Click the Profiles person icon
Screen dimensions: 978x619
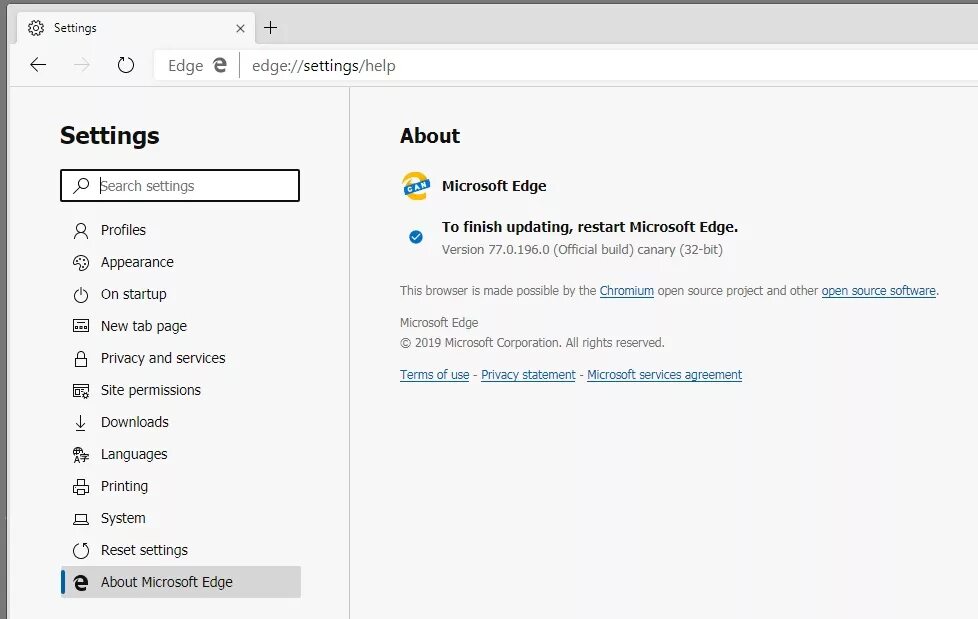(x=81, y=231)
